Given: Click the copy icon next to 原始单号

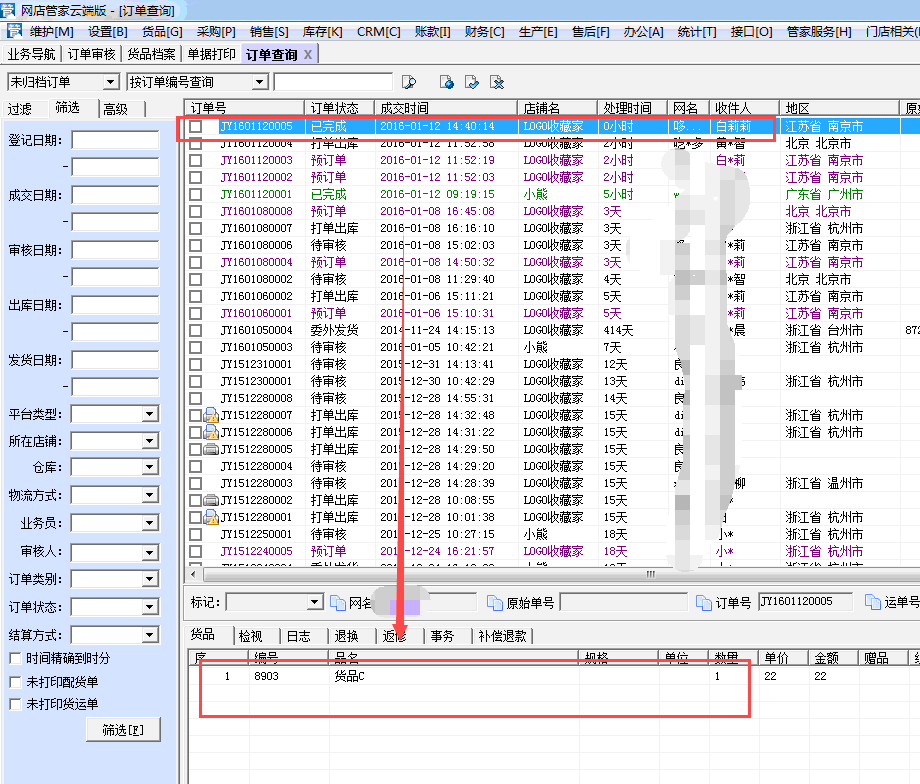Looking at the screenshot, I should click(494, 602).
